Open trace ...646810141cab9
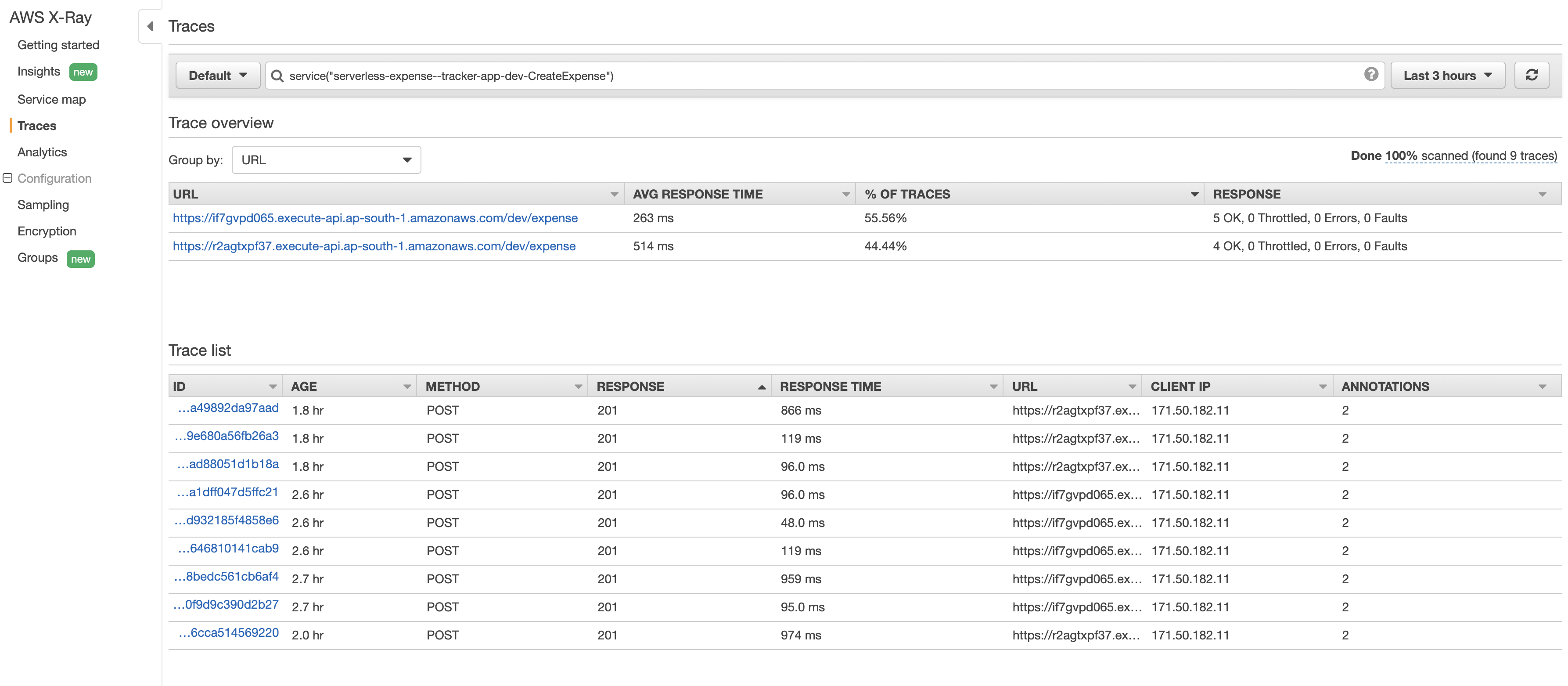Viewport: 1568px width, 686px height. [228, 548]
